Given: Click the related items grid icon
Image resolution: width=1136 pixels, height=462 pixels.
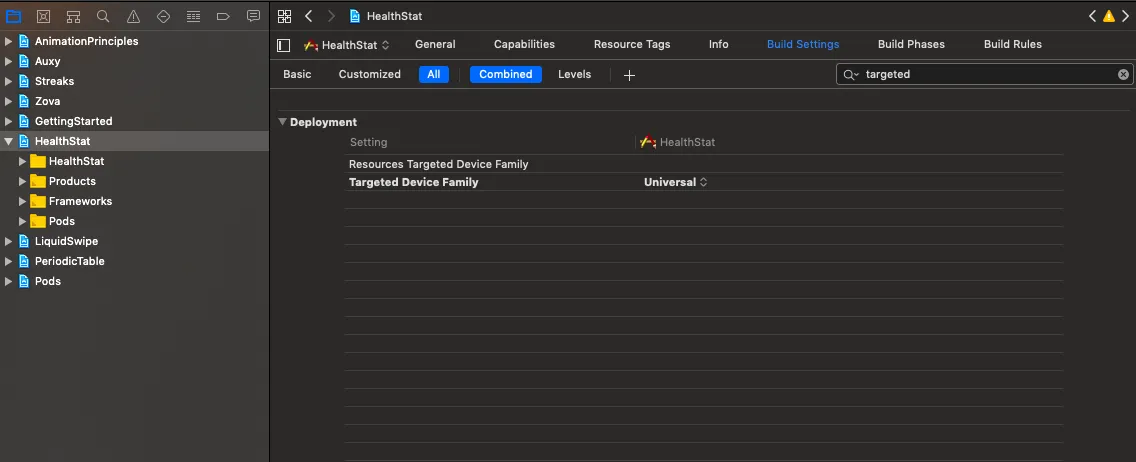Looking at the screenshot, I should tap(284, 16).
